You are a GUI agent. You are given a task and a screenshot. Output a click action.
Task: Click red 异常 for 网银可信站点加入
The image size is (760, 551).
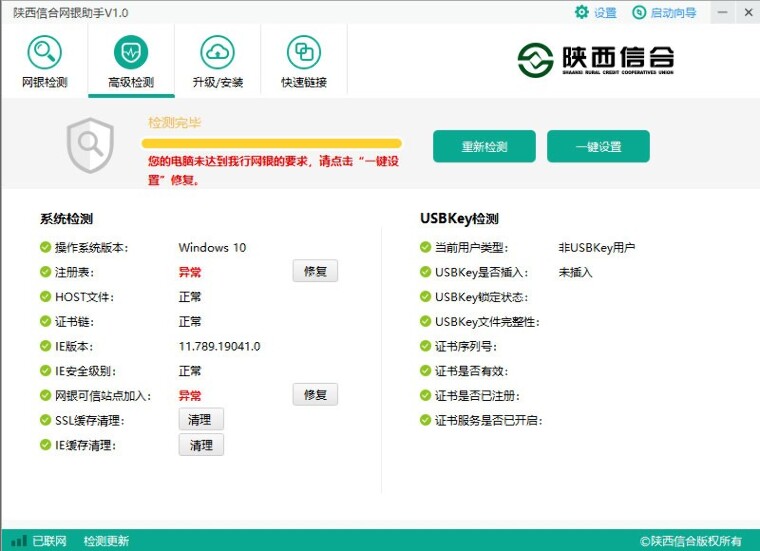[190, 396]
